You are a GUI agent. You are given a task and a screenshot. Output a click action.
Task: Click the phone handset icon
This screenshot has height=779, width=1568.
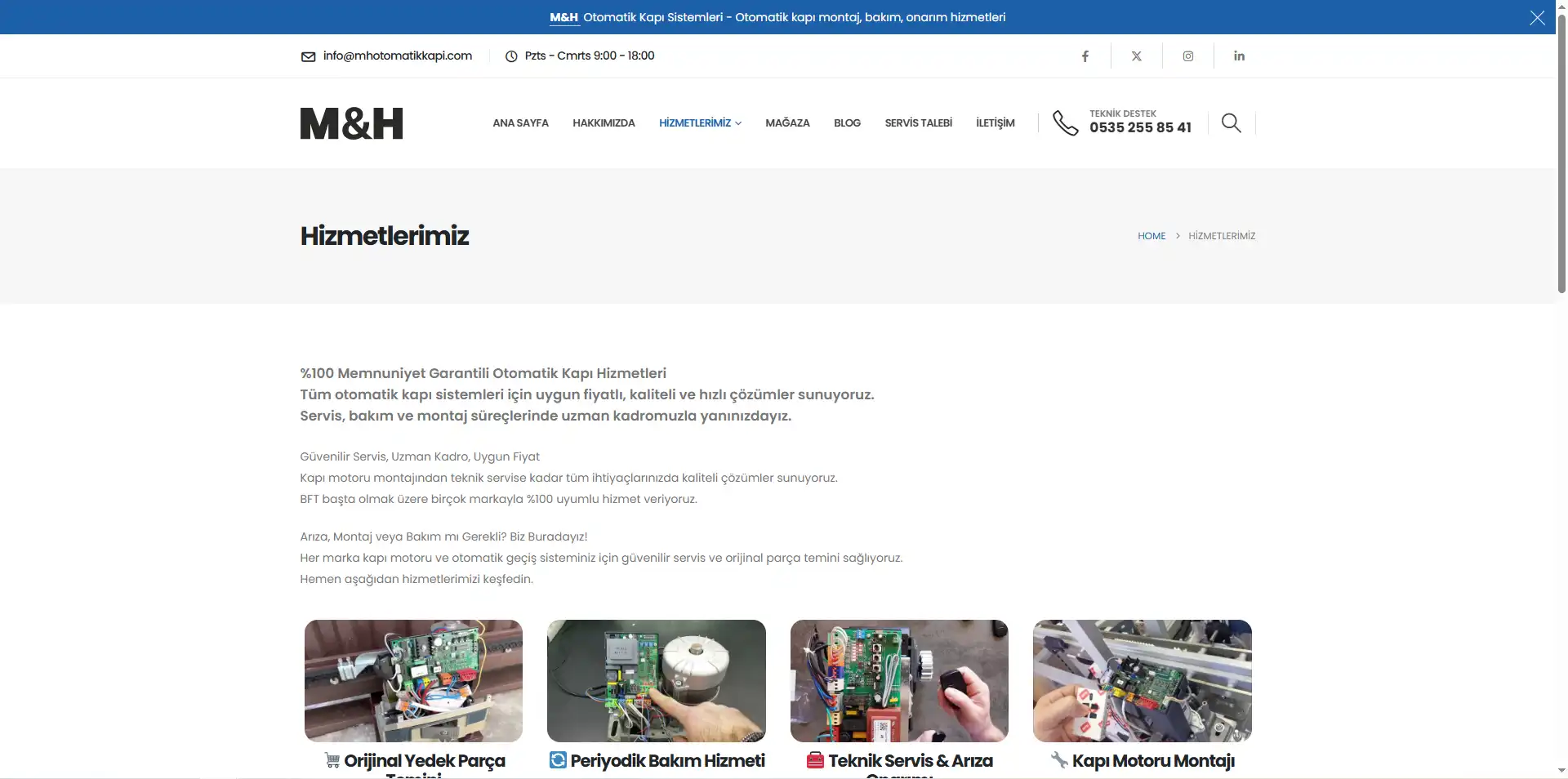1065,122
